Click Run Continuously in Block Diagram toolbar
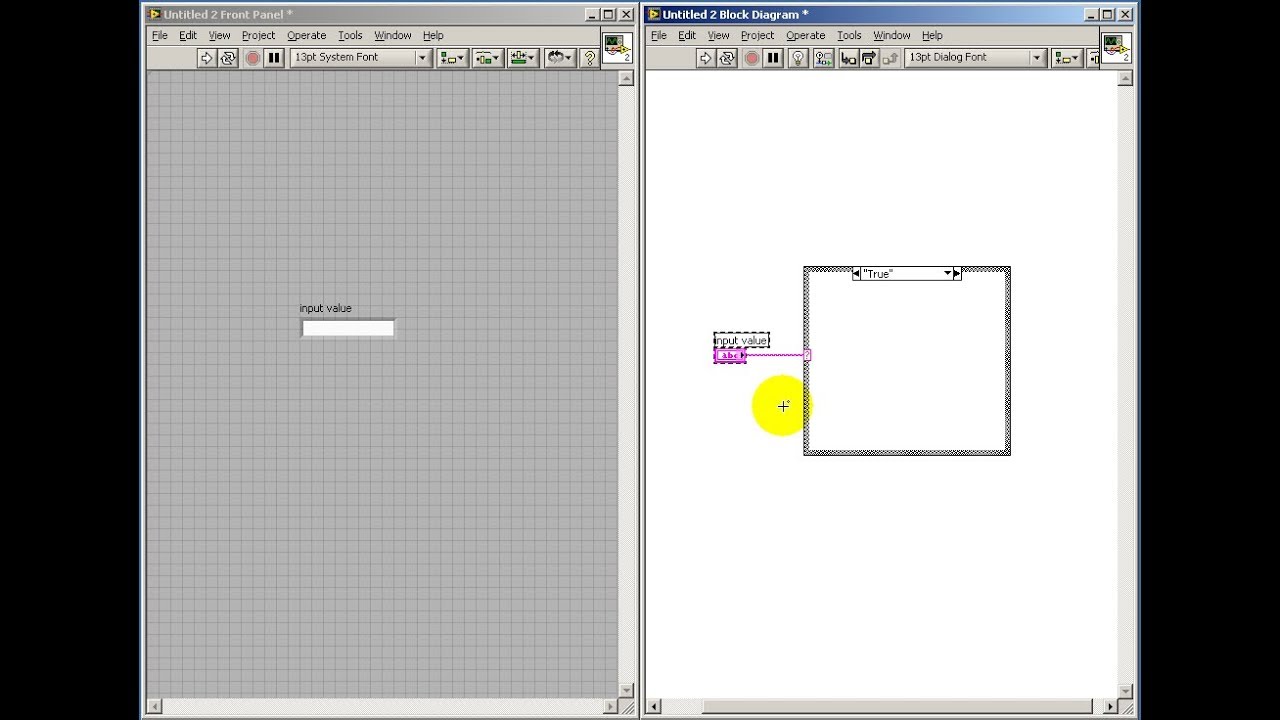The image size is (1280, 720). pos(727,58)
